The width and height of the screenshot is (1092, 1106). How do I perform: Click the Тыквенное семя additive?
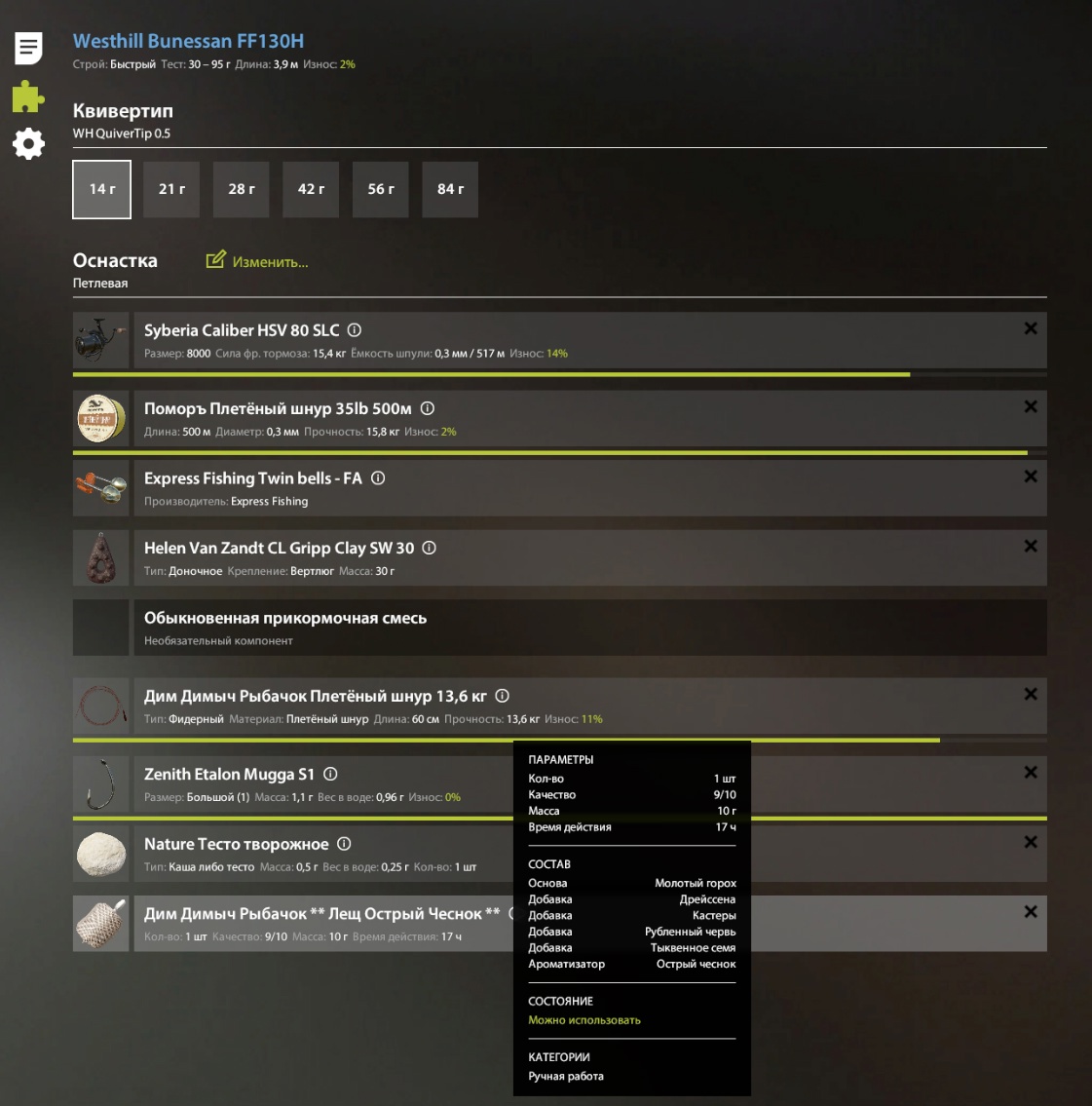[x=693, y=948]
